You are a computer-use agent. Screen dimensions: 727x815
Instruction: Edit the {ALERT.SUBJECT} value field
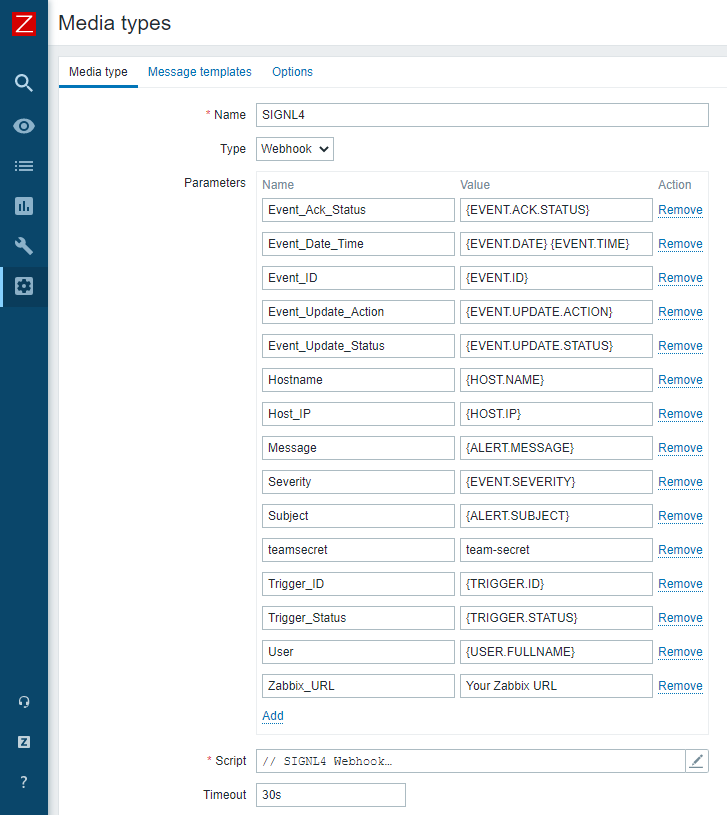[556, 516]
